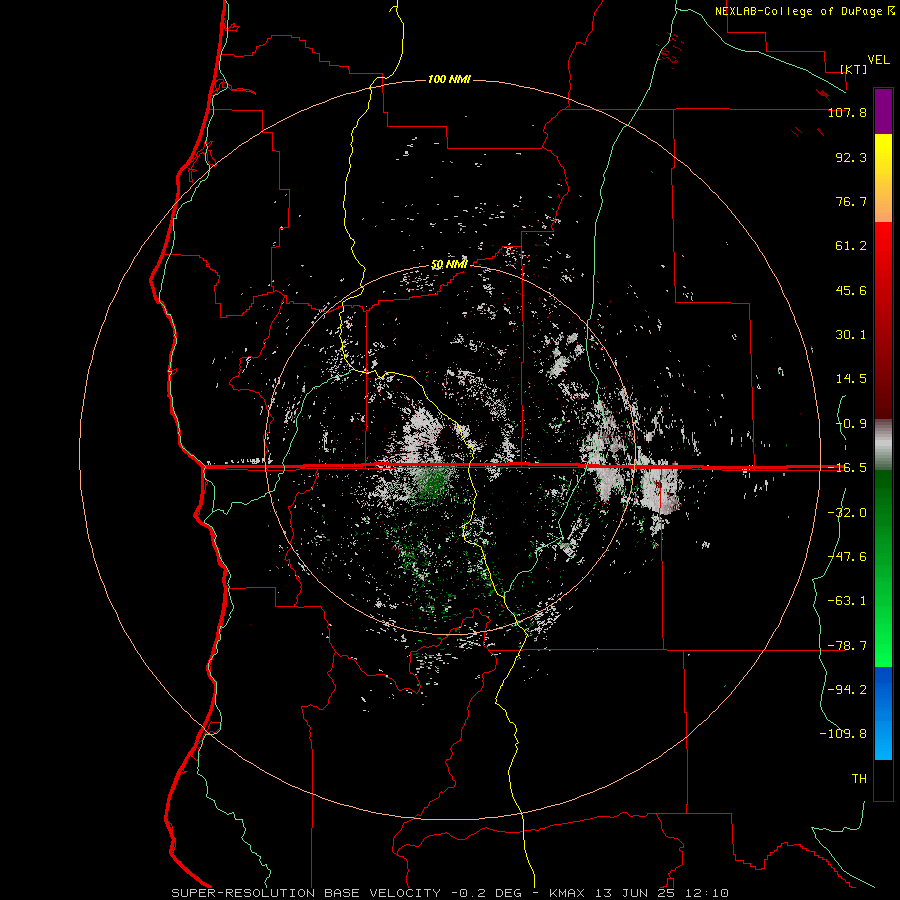
Task: Click the -32.0 scale value
Action: pos(847,513)
